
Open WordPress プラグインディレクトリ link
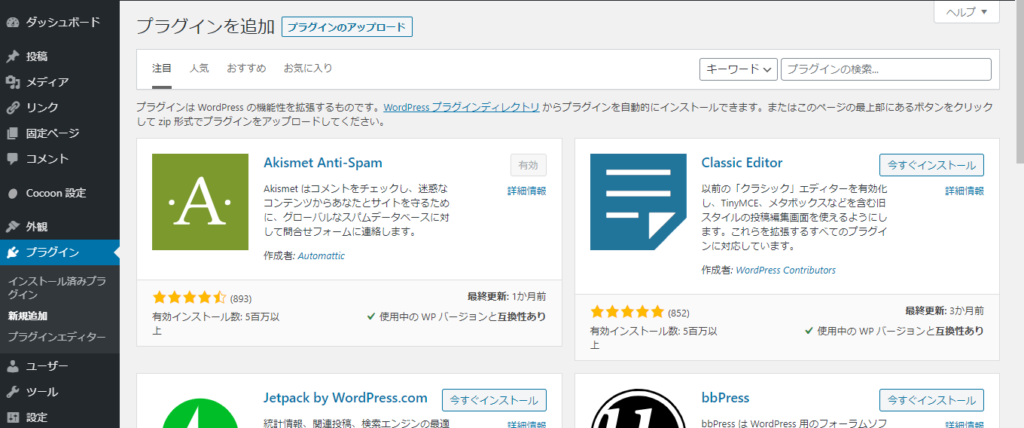462,107
